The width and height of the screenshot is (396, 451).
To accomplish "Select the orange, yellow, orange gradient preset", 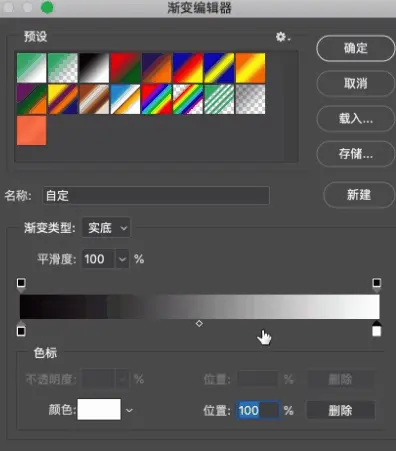I will coord(251,68).
